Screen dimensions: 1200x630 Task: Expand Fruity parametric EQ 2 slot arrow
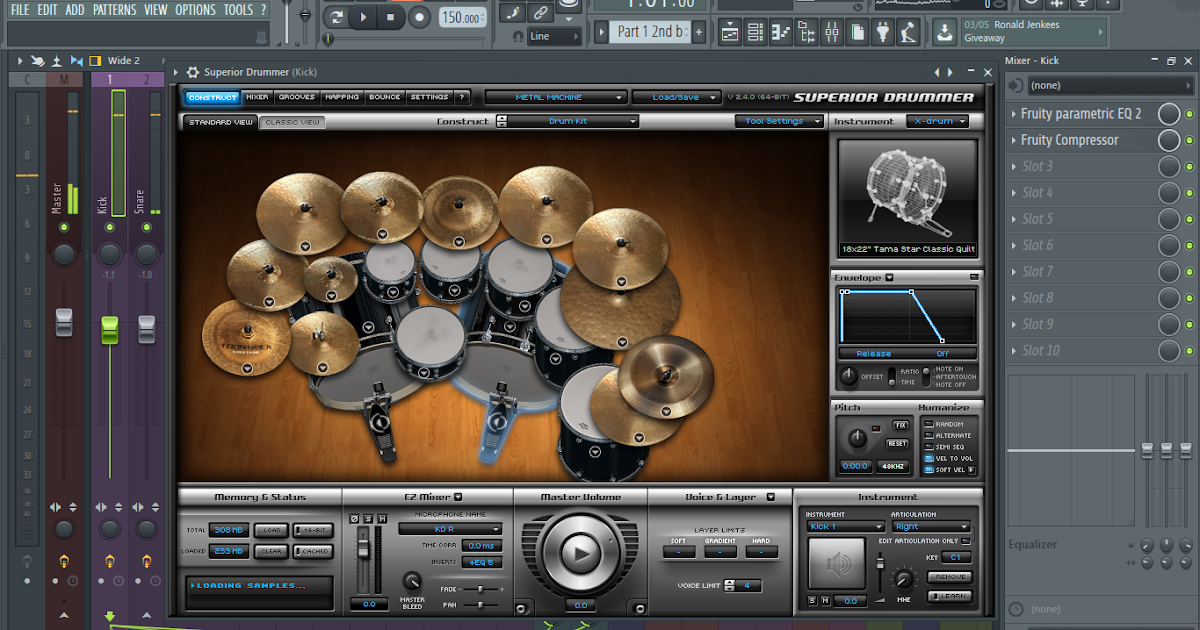point(1014,114)
